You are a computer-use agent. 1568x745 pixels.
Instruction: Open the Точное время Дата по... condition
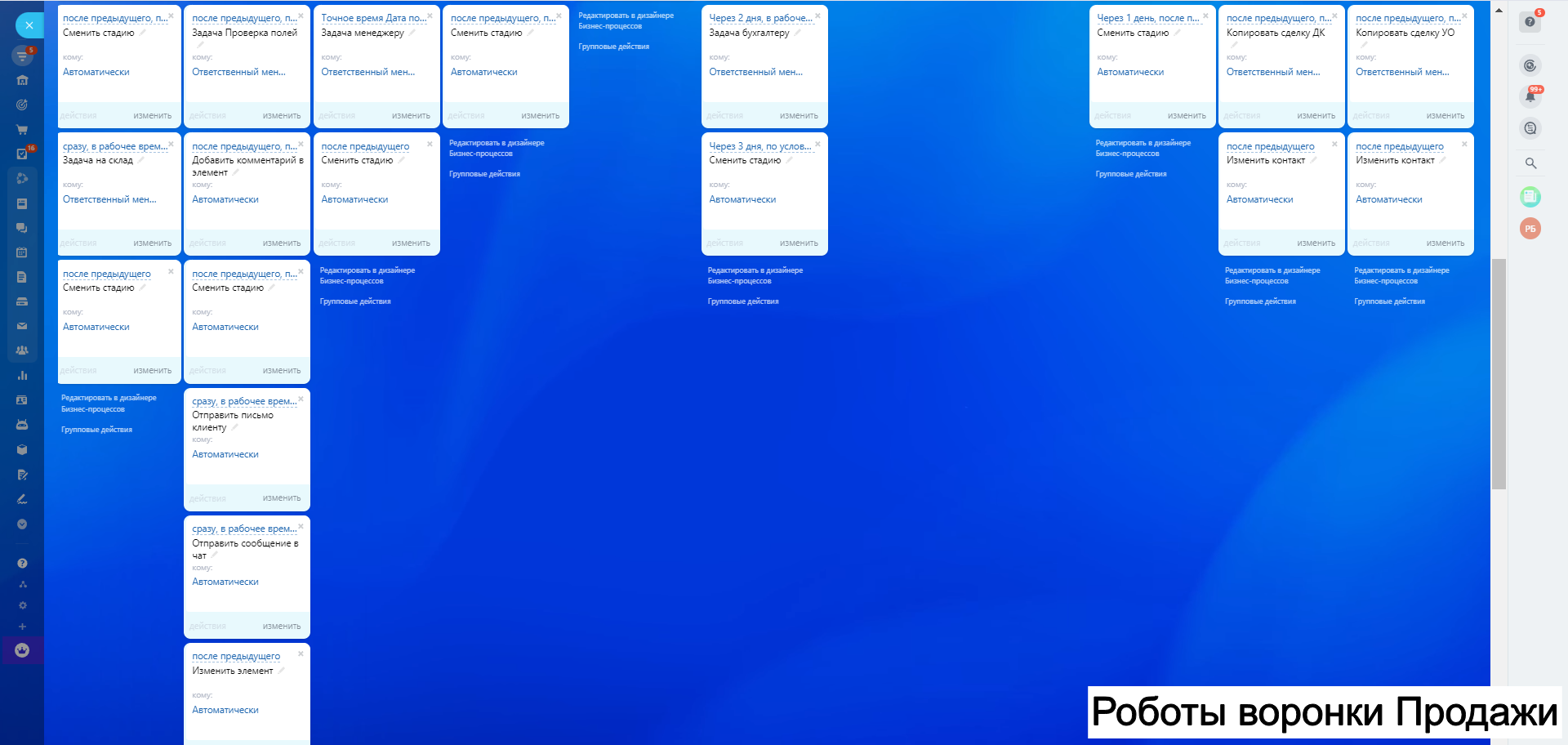[x=373, y=18]
